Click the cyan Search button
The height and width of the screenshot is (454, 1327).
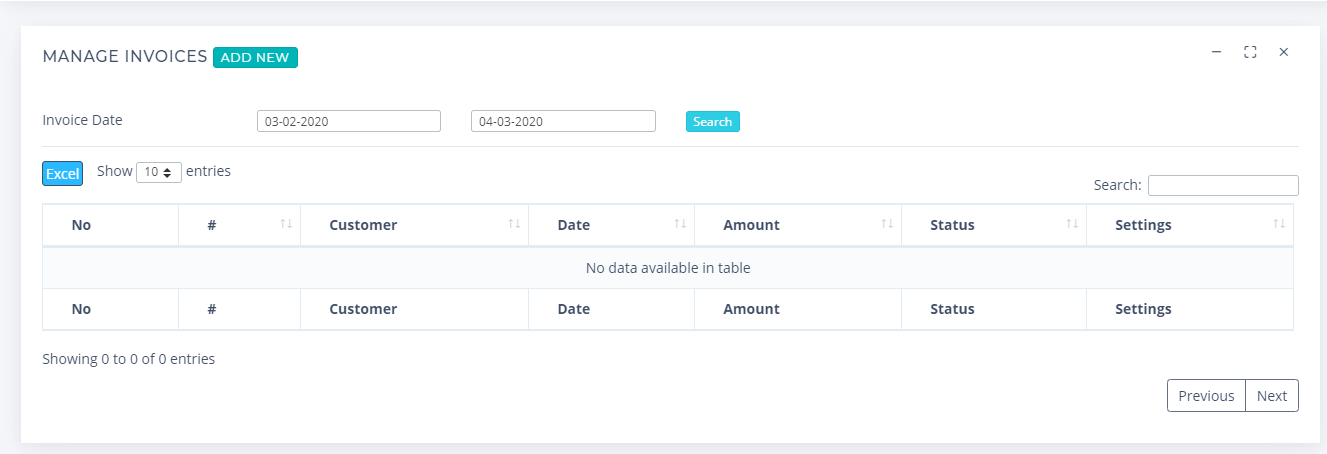713,121
